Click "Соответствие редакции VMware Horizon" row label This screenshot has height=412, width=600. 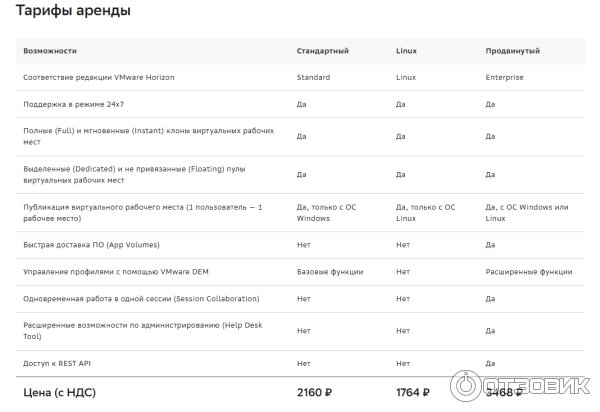pos(96,77)
